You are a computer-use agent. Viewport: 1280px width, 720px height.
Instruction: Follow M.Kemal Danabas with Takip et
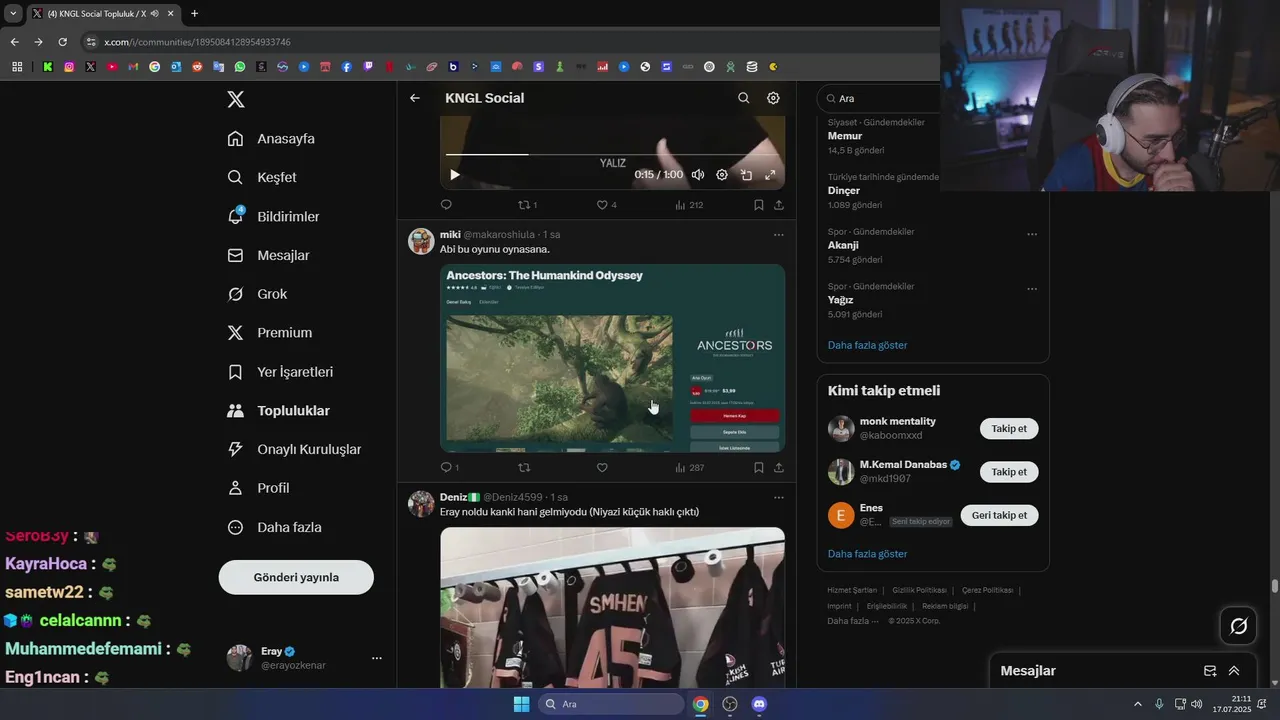1009,471
